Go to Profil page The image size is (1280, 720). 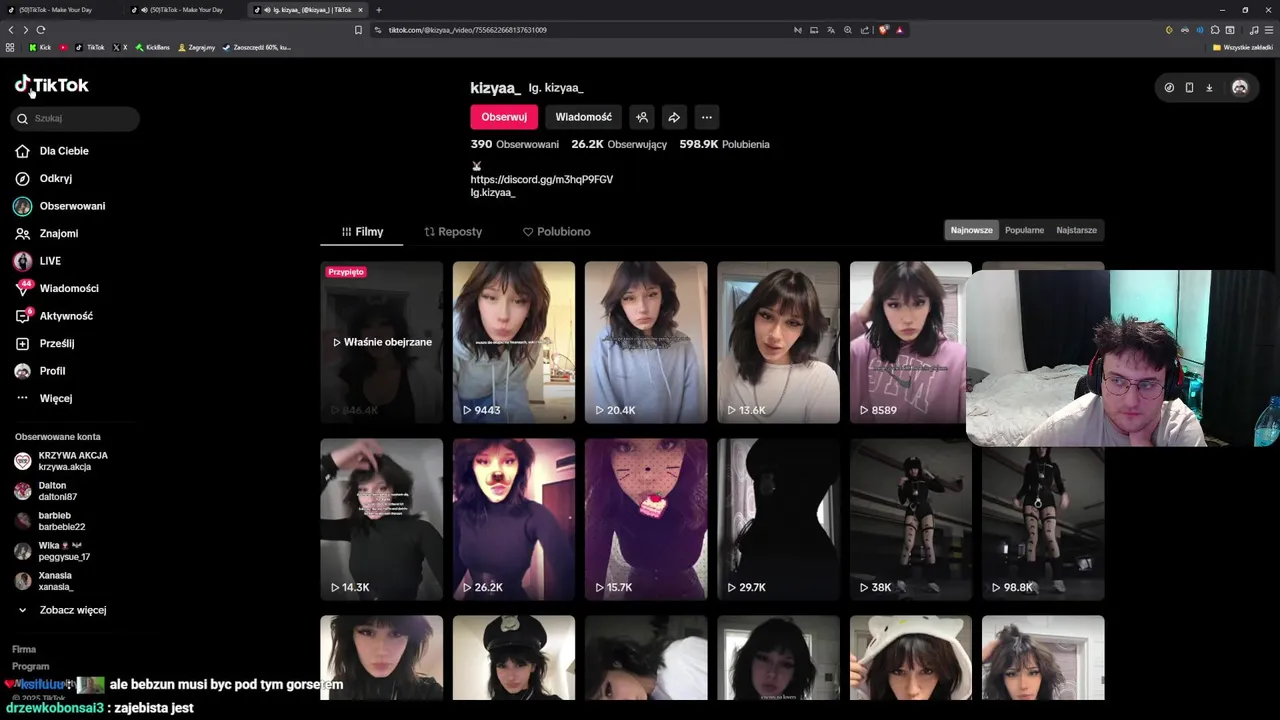point(52,371)
